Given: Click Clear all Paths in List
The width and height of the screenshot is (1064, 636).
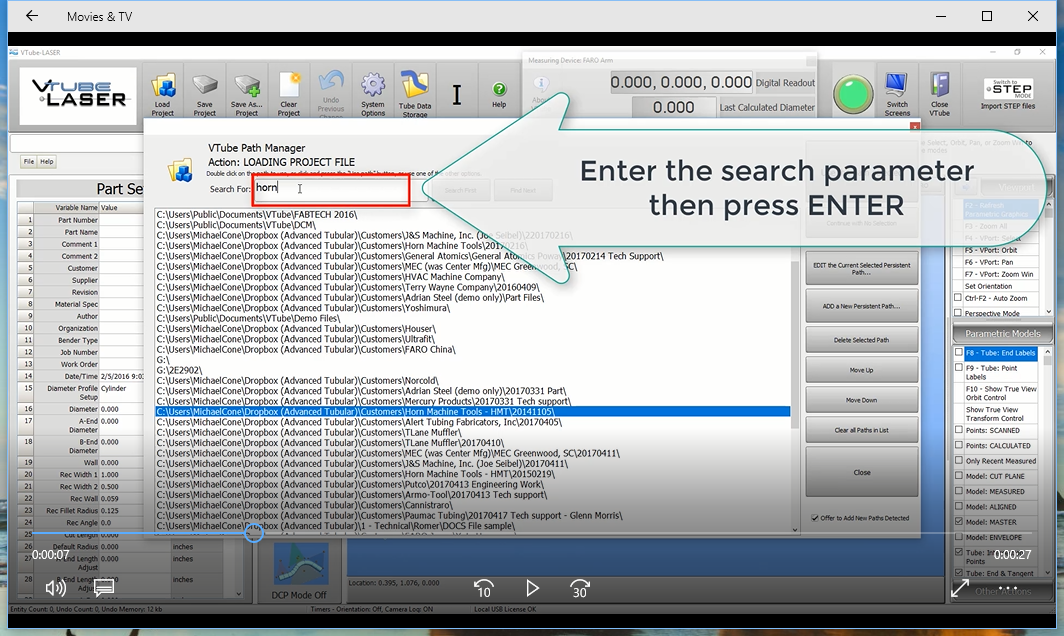Looking at the screenshot, I should tap(862, 430).
